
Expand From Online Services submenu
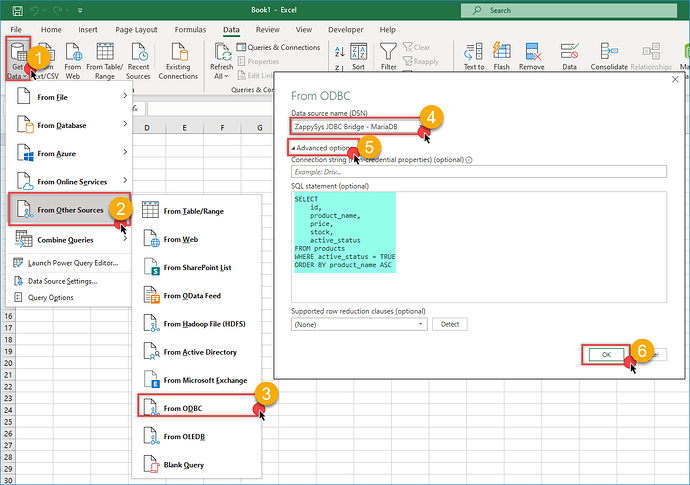point(70,181)
